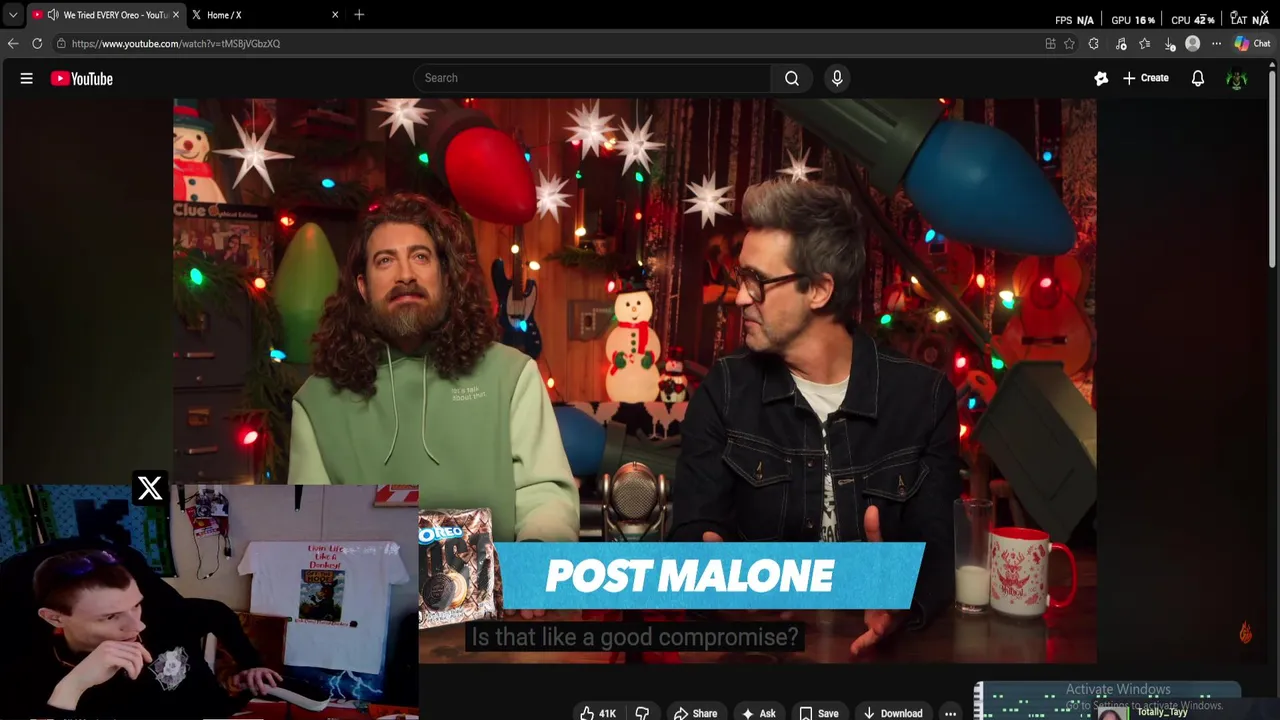Image resolution: width=1280 pixels, height=720 pixels.
Task: Start voice search with microphone icon
Action: 837,78
